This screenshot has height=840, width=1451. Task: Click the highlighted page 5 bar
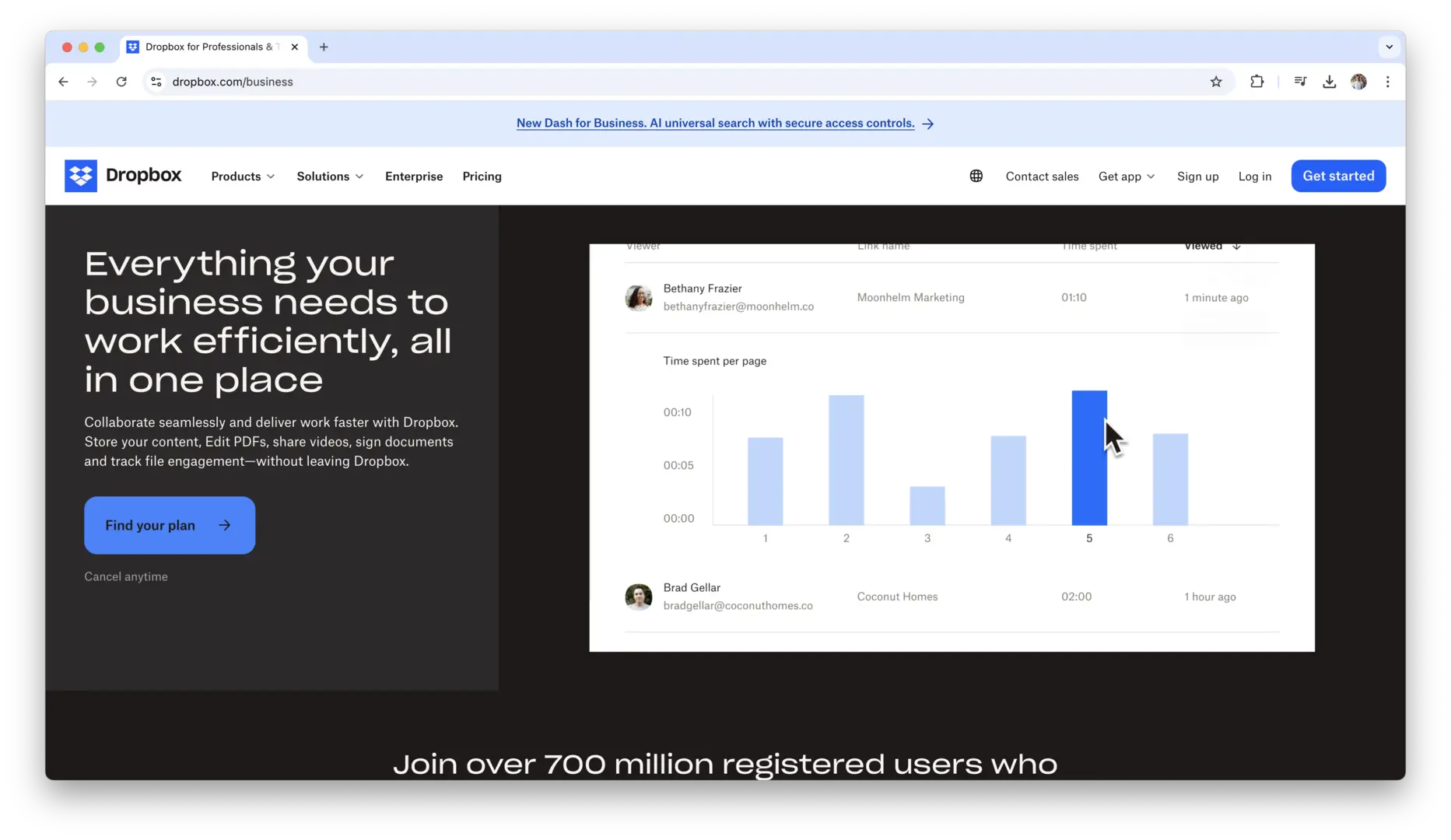coord(1089,458)
